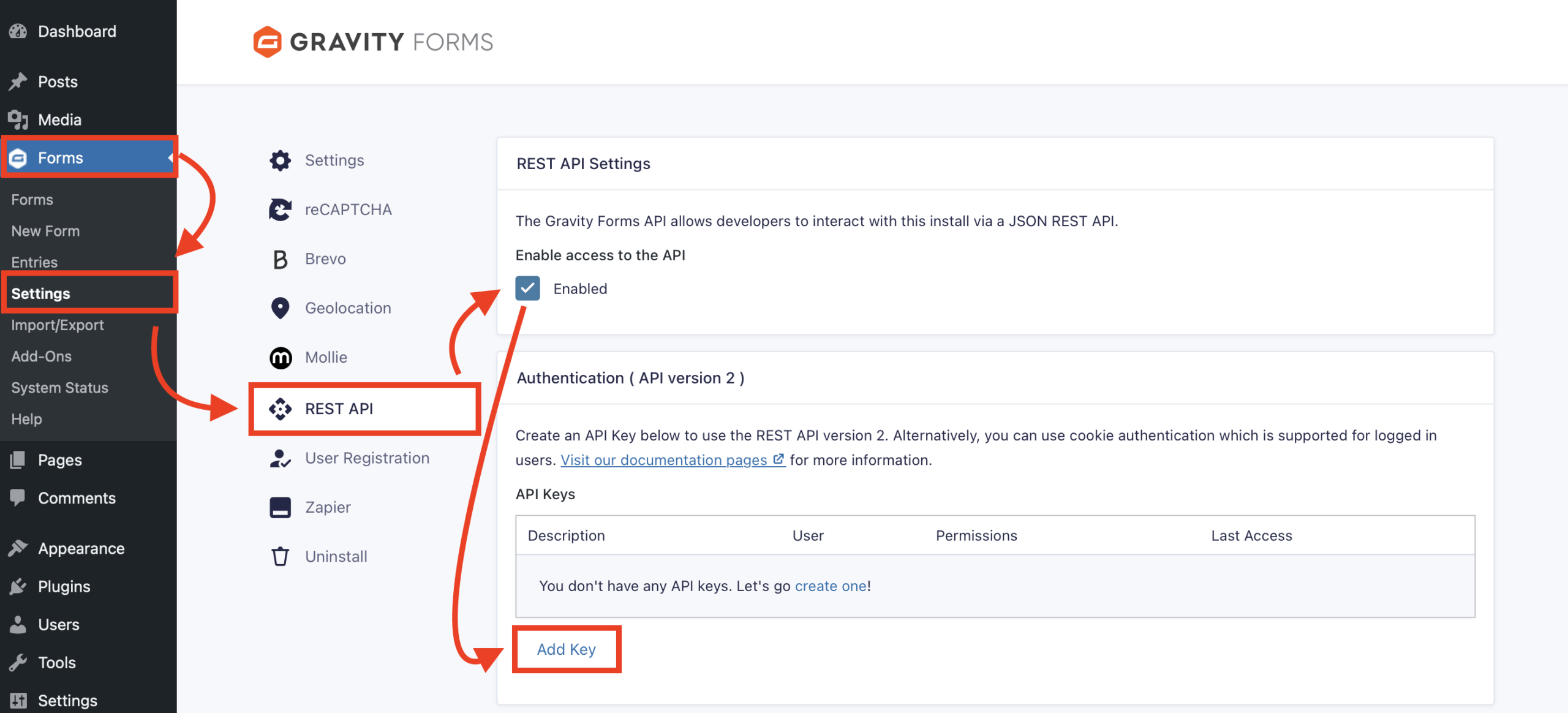Follow the 'create one' link
1568x713 pixels.
coord(831,586)
